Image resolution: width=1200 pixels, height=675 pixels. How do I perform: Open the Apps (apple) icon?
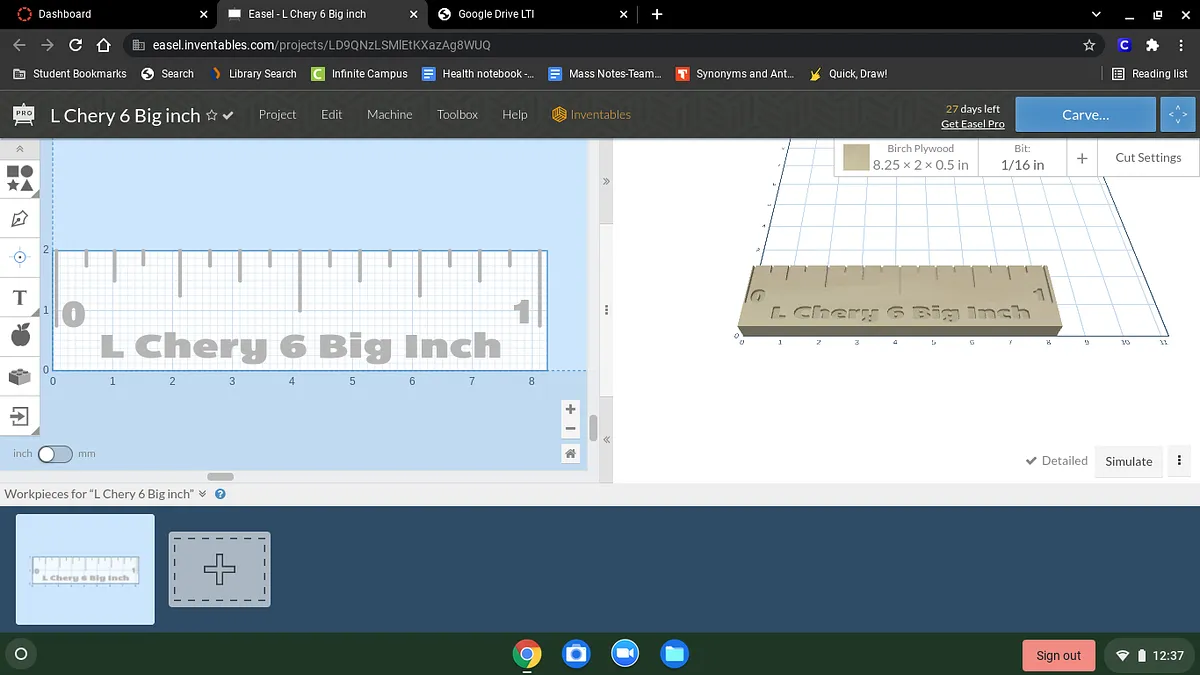click(20, 336)
